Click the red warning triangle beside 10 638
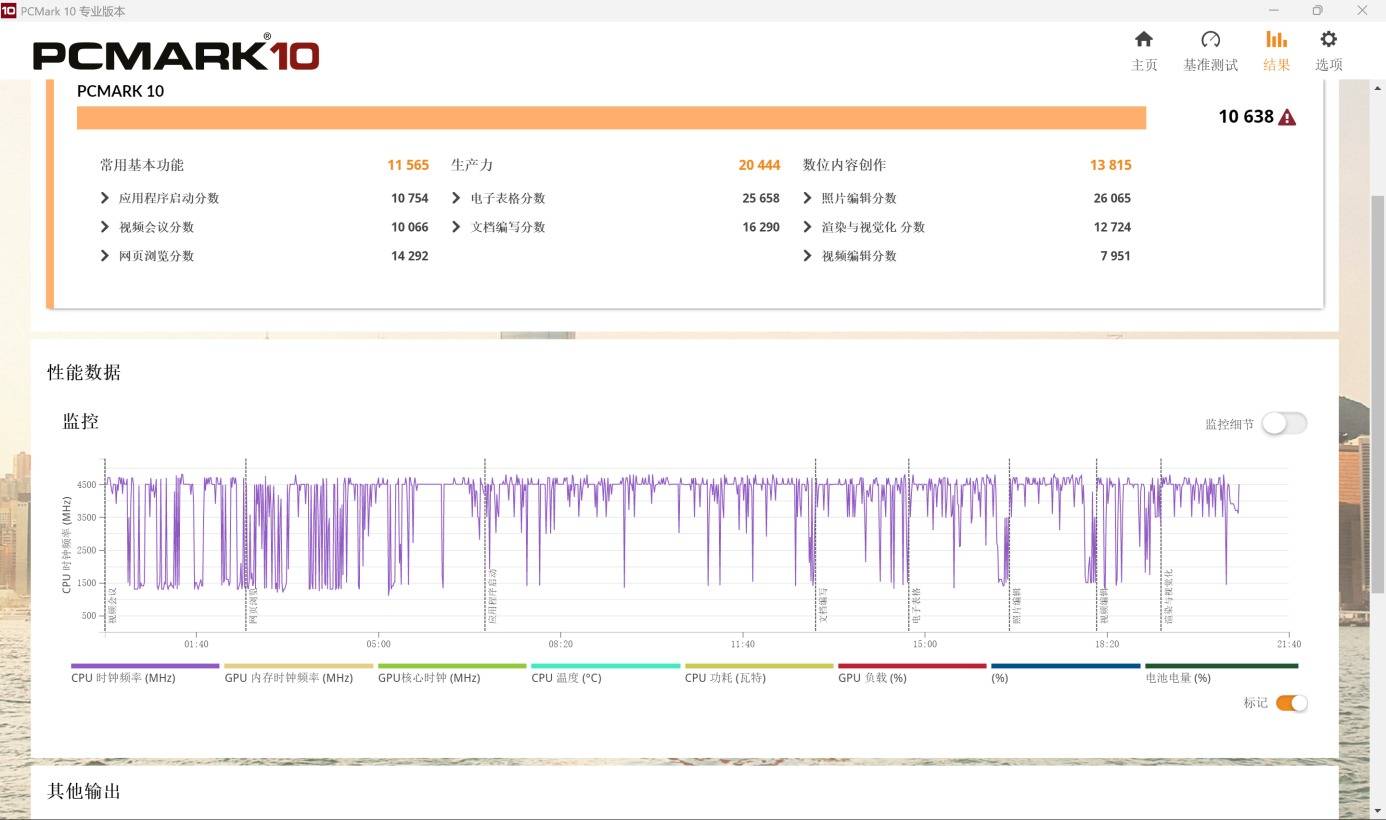This screenshot has width=1386, height=820. click(1287, 117)
